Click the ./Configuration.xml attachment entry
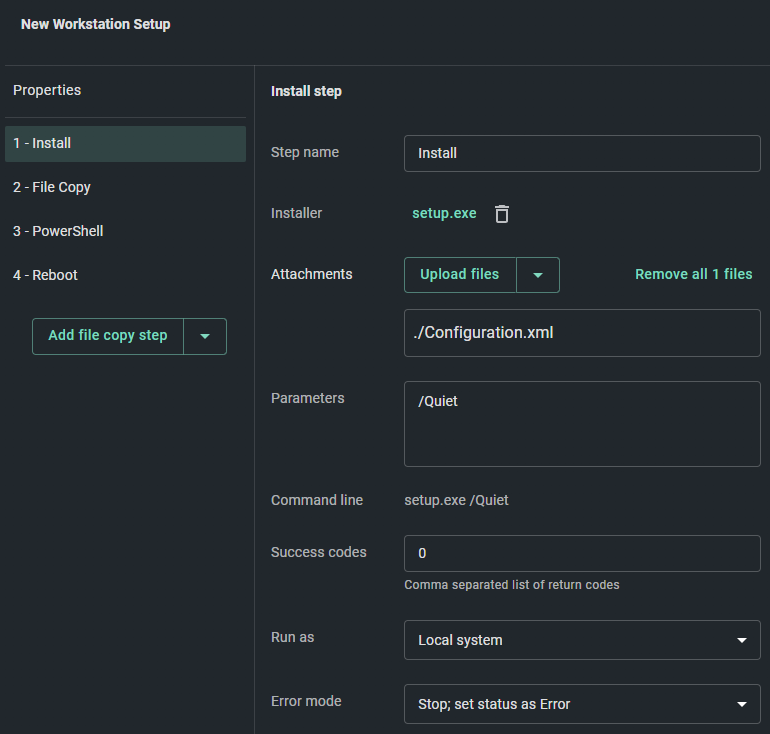Image resolution: width=770 pixels, height=734 pixels. click(x=582, y=333)
